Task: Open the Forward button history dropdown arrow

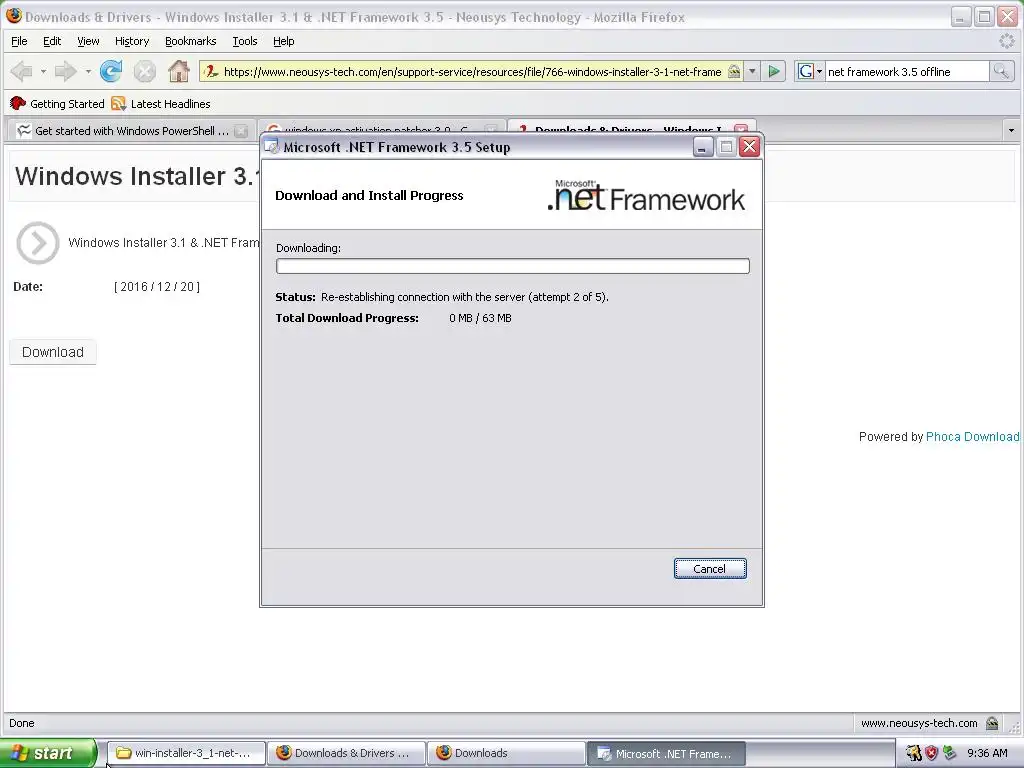Action: (x=88, y=71)
